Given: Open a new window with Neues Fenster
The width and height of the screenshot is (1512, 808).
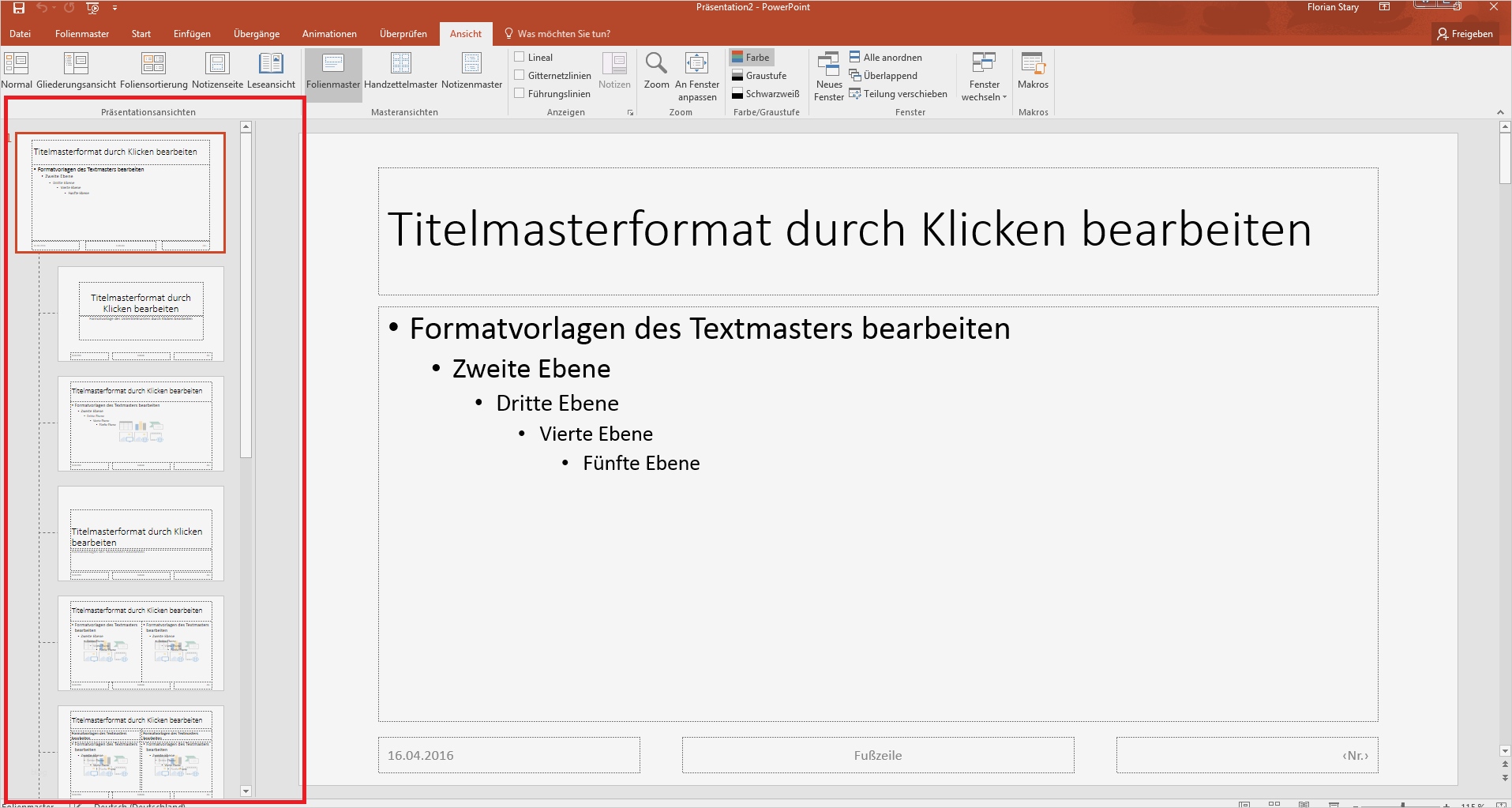Looking at the screenshot, I should (829, 77).
